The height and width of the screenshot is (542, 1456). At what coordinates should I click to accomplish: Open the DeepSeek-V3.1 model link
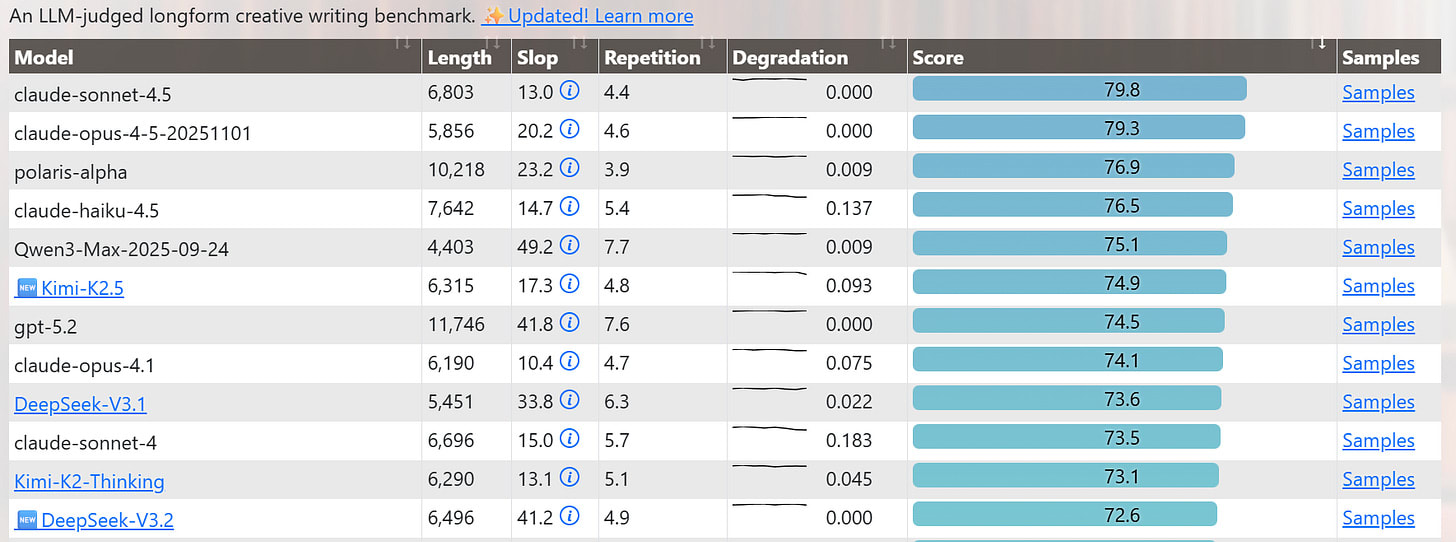(x=80, y=404)
